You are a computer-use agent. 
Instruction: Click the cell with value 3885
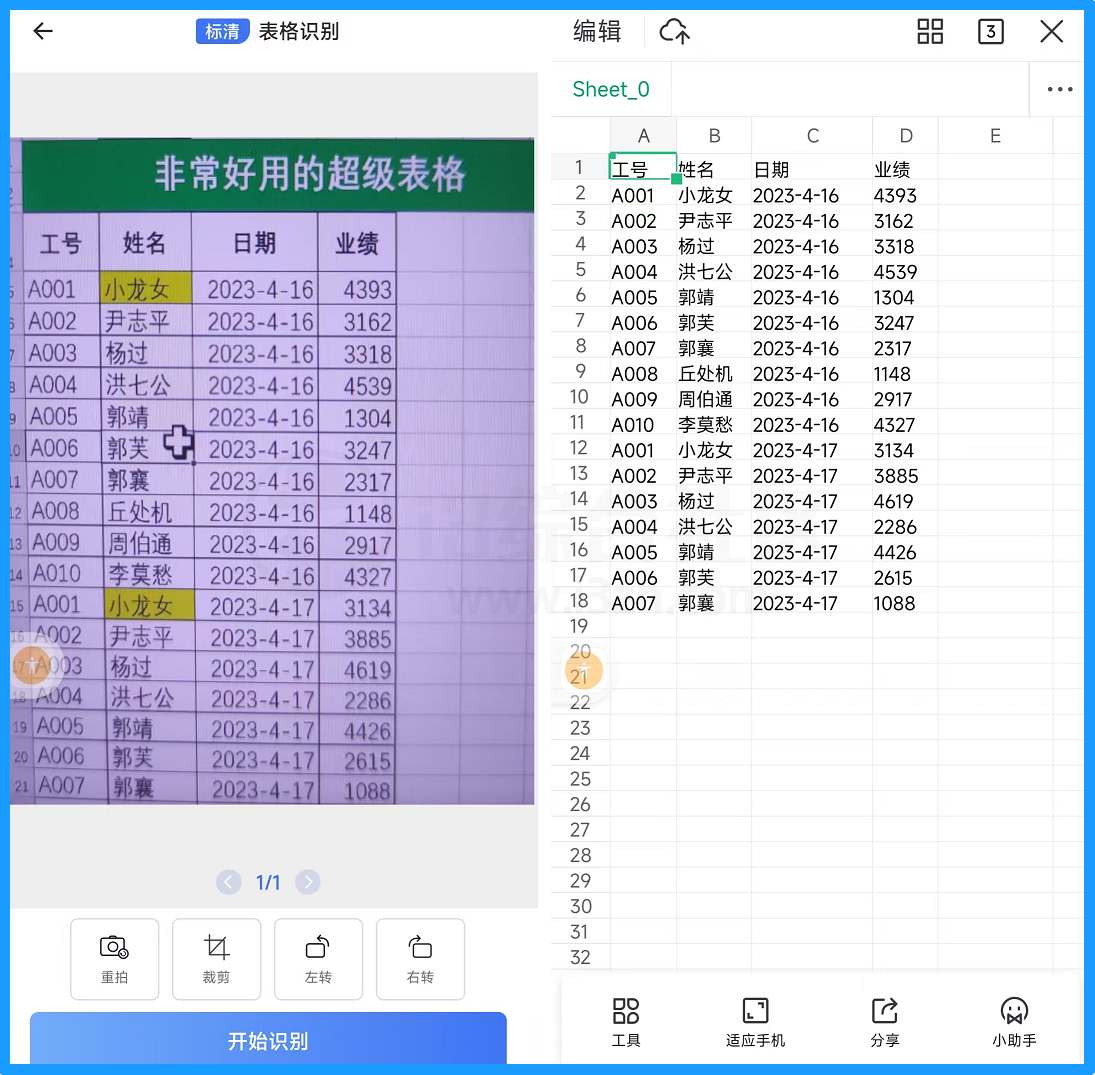(x=905, y=476)
